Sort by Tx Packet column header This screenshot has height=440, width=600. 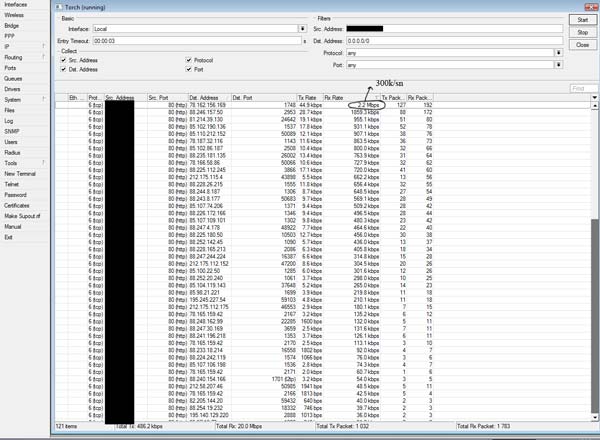coord(393,98)
